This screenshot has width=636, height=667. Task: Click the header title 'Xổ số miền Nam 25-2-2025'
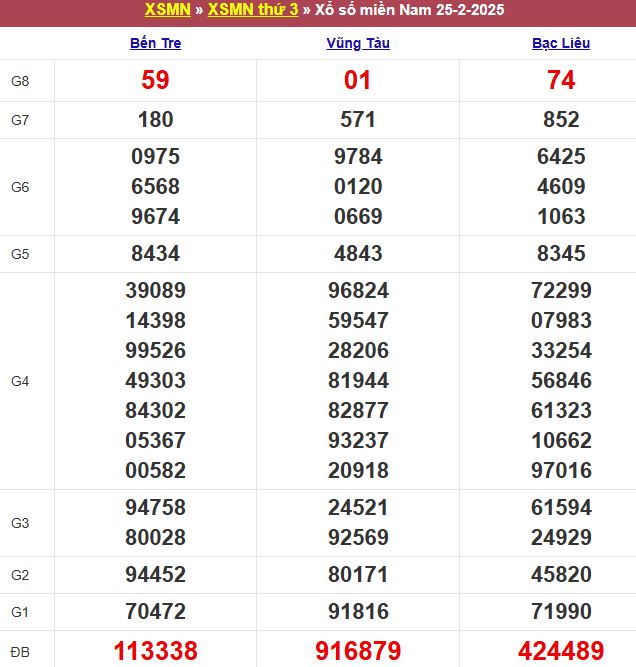[409, 9]
